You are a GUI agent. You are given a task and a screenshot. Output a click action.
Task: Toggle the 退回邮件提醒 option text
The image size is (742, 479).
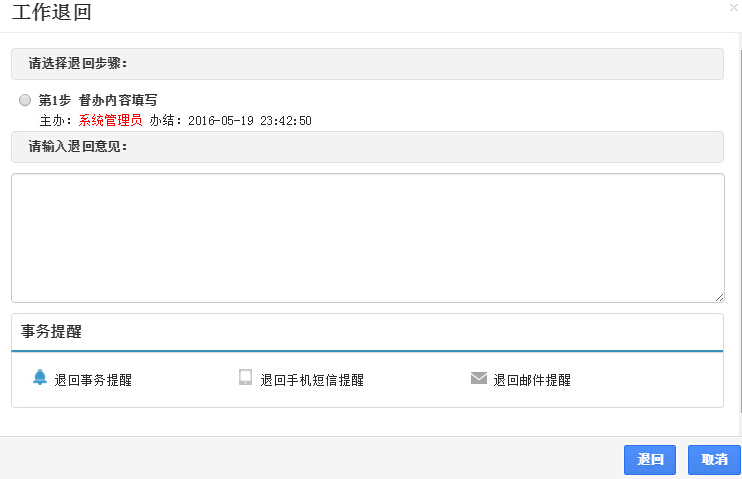pos(532,380)
